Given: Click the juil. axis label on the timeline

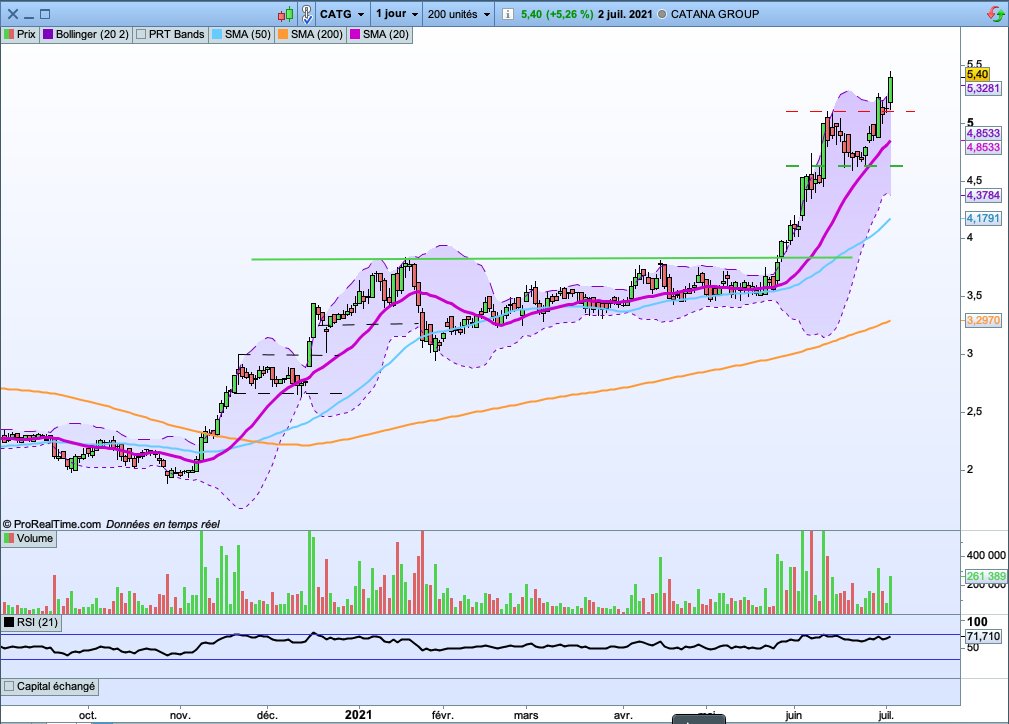Looking at the screenshot, I should [884, 715].
